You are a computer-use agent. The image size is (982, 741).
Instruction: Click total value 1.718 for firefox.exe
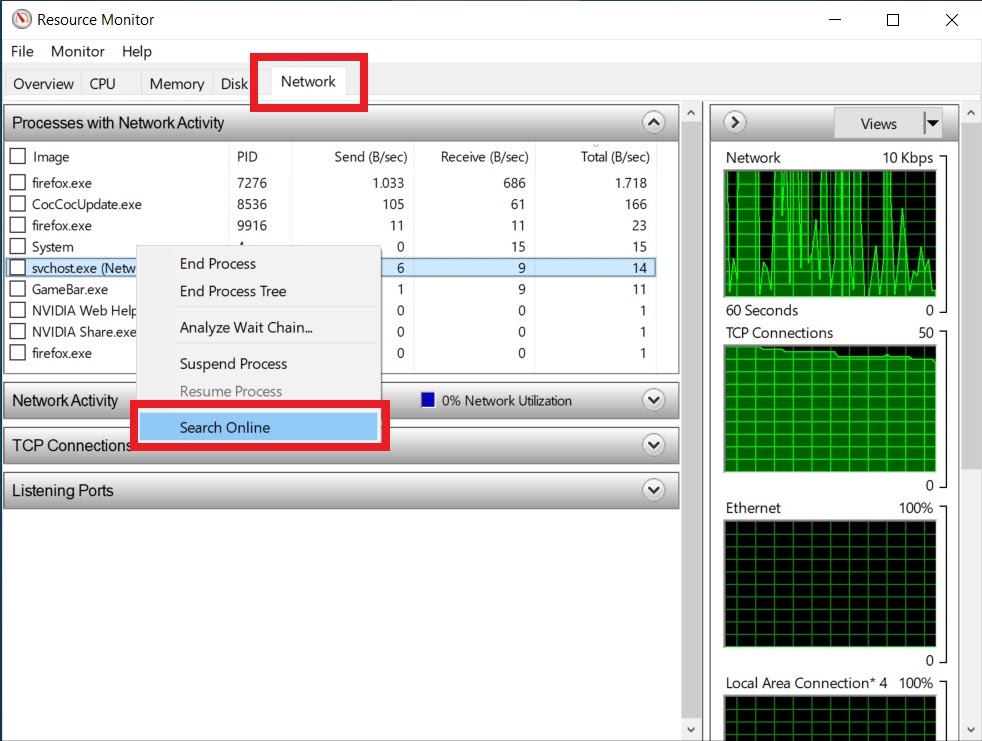click(631, 183)
